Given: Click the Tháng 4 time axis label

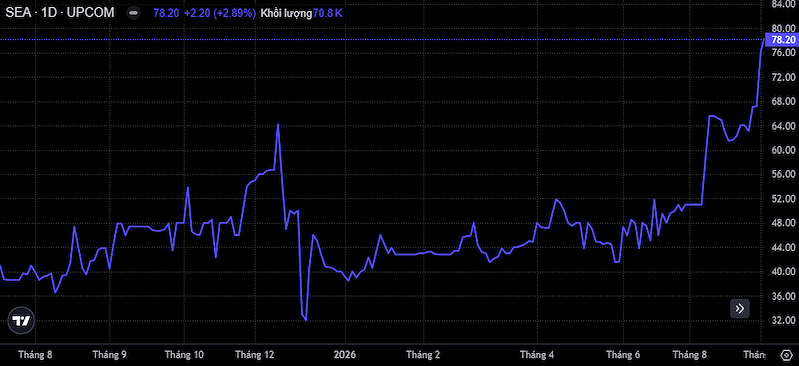Looking at the screenshot, I should 537,355.
